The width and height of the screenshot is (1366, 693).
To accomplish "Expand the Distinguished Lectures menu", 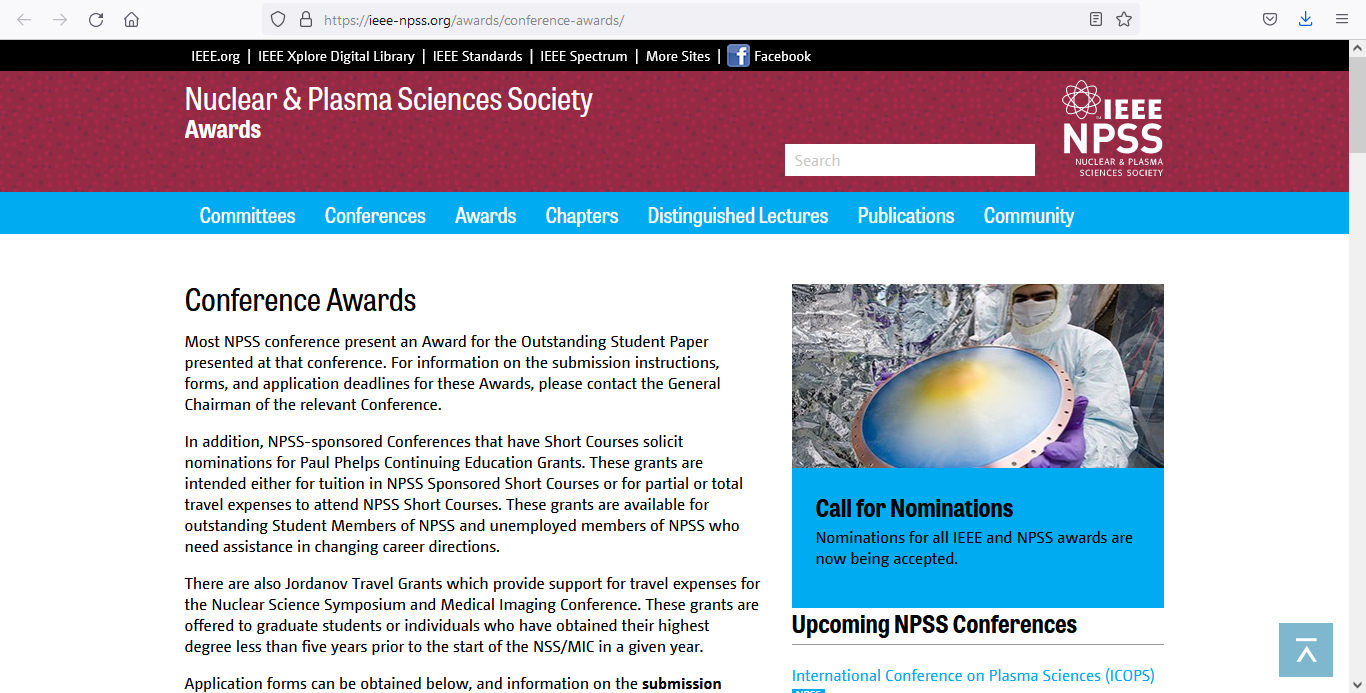I will tap(737, 216).
